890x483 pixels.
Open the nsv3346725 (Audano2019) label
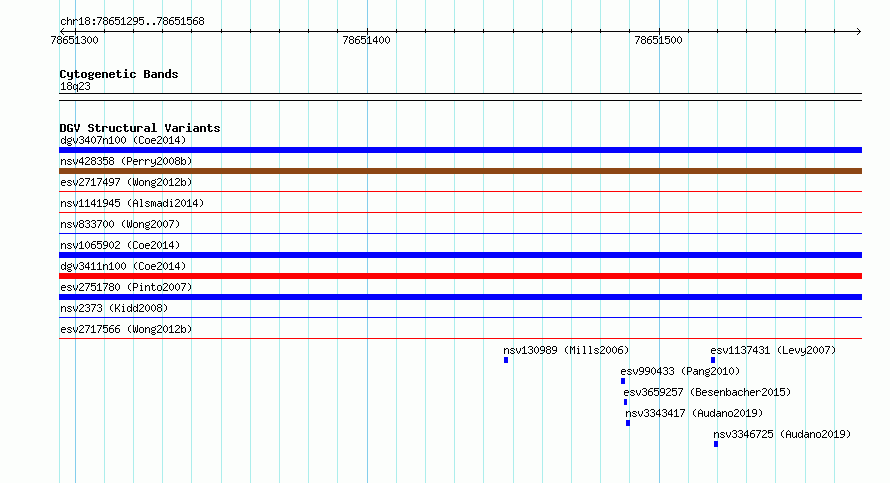point(782,434)
